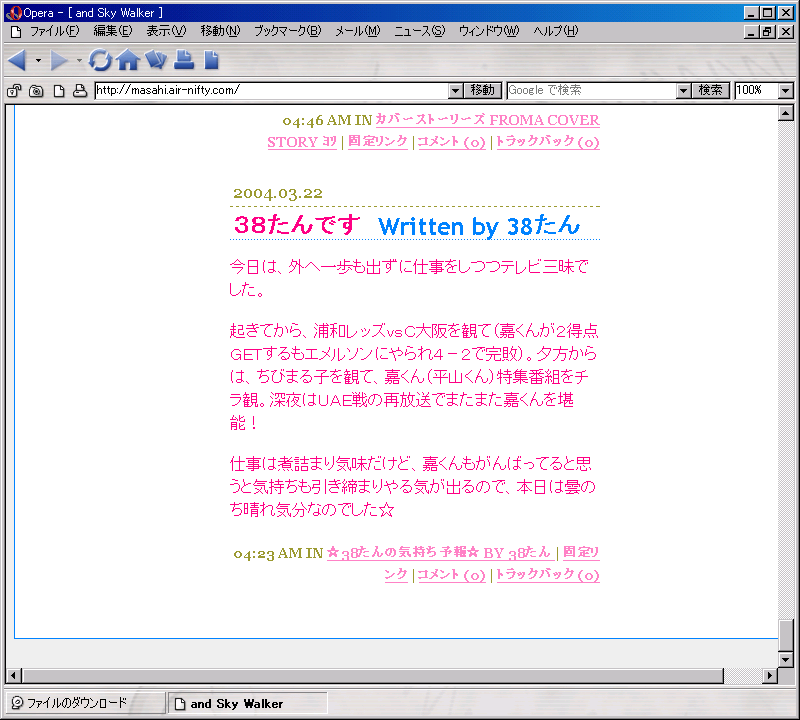Viewport: 800px width, 720px height.
Task: Click the post title 38たんです
Action: (297, 225)
